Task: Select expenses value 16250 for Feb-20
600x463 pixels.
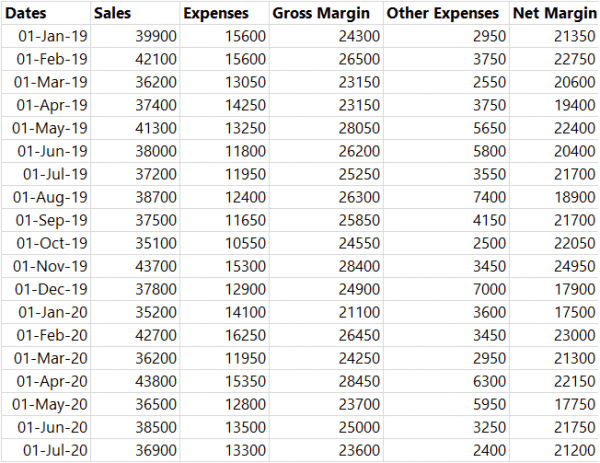Action: [225, 336]
